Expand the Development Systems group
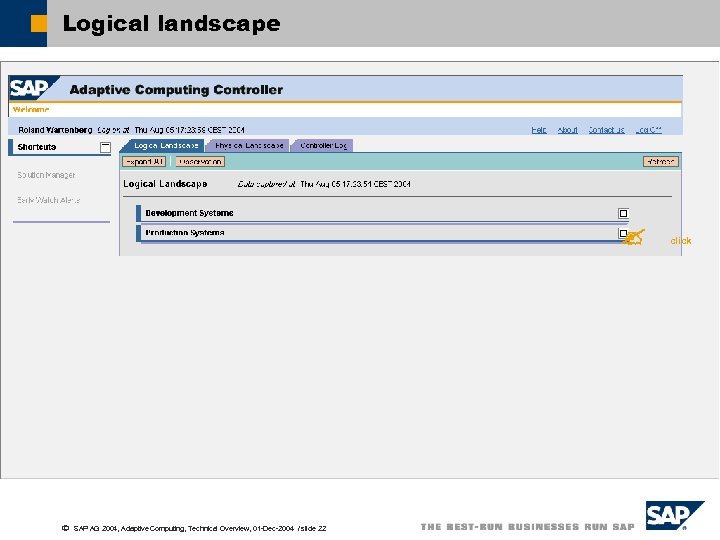This screenshot has width=720, height=540. tap(623, 213)
